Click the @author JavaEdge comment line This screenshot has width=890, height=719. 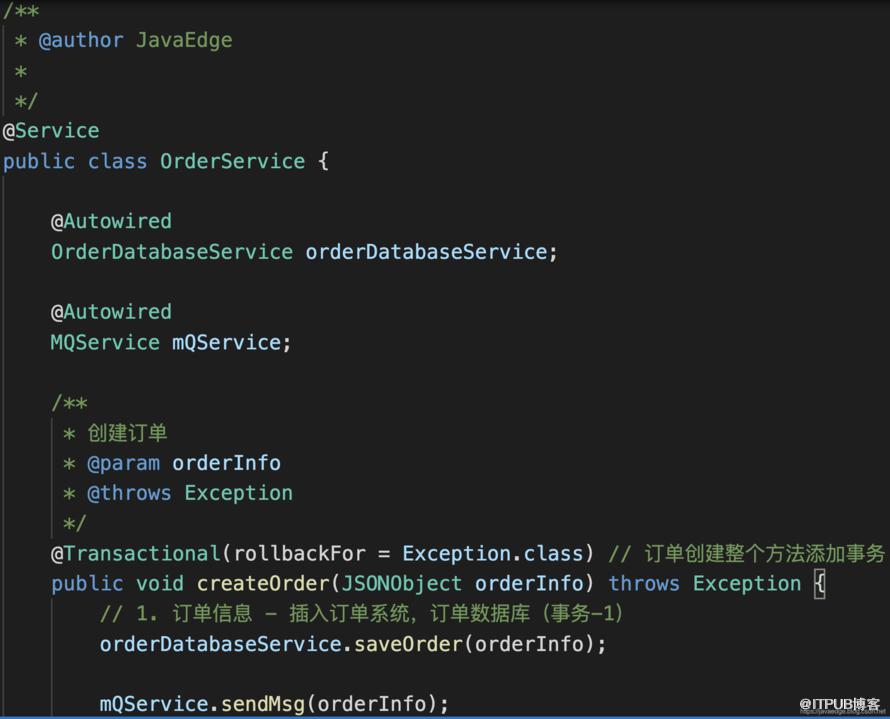coord(136,40)
